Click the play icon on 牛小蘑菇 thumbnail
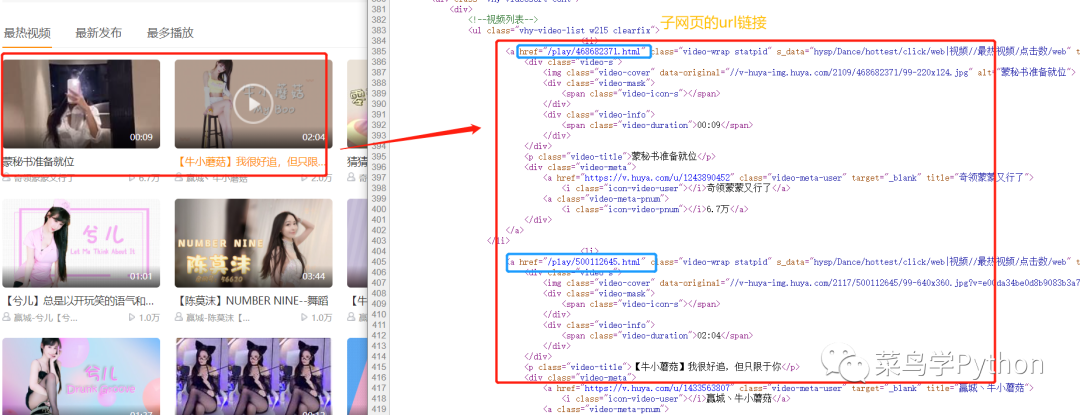1080x415 pixels. click(253, 104)
